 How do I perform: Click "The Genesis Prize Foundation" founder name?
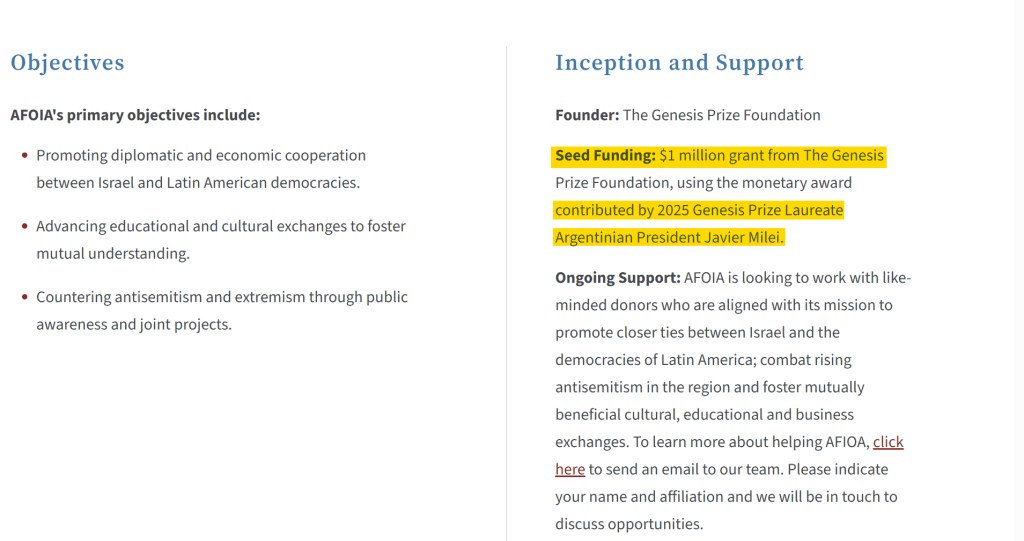pyautogui.click(x=721, y=115)
